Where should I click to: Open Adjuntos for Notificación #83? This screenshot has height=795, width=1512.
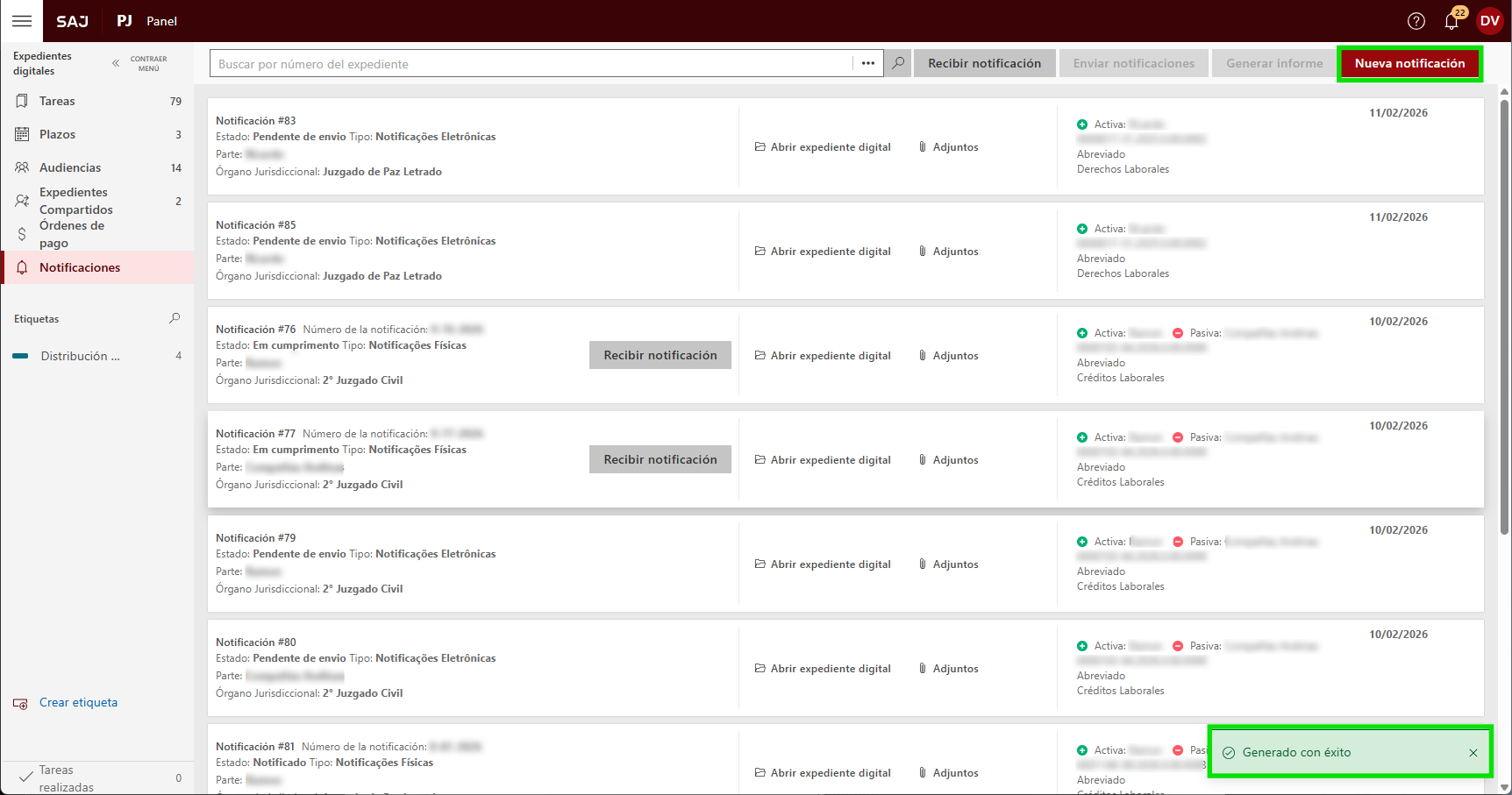(x=949, y=147)
